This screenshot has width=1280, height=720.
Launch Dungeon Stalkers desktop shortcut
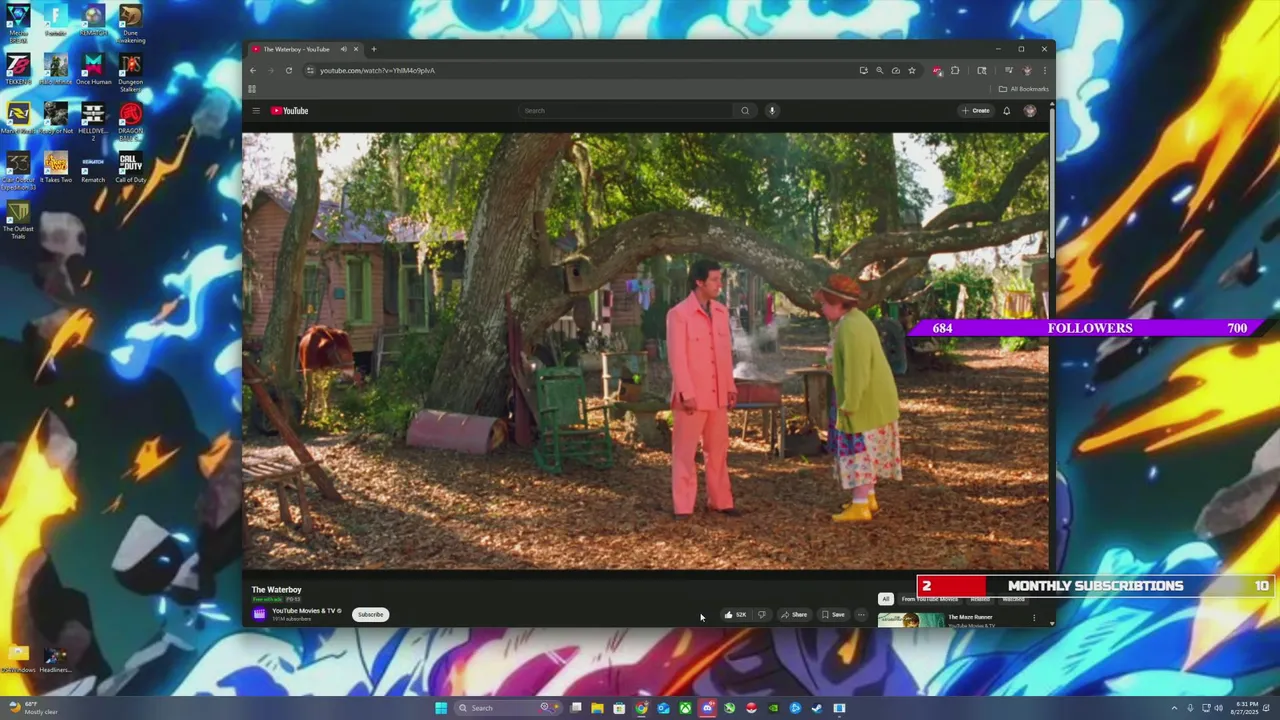(130, 72)
